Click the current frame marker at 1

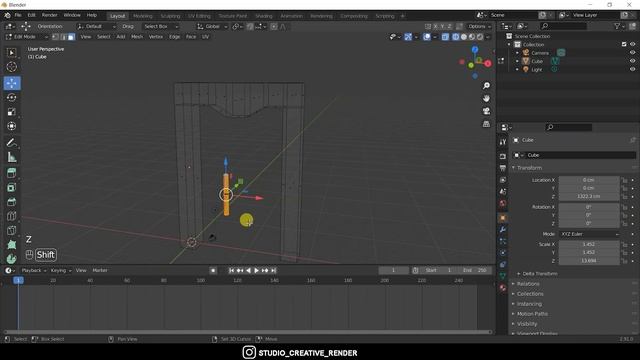pos(18,280)
